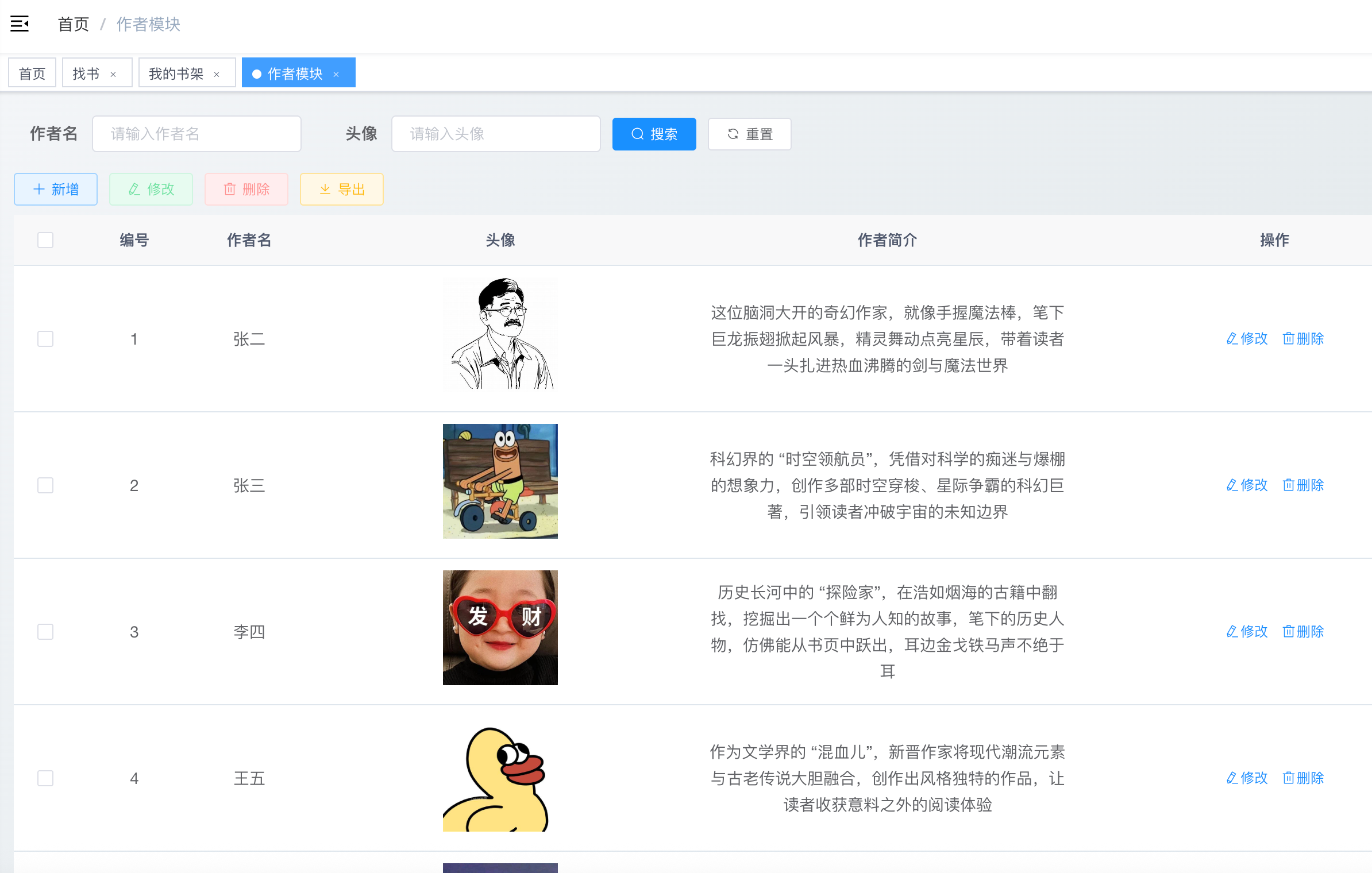
Task: Check the checkbox for row 李四
Action: pyautogui.click(x=45, y=632)
